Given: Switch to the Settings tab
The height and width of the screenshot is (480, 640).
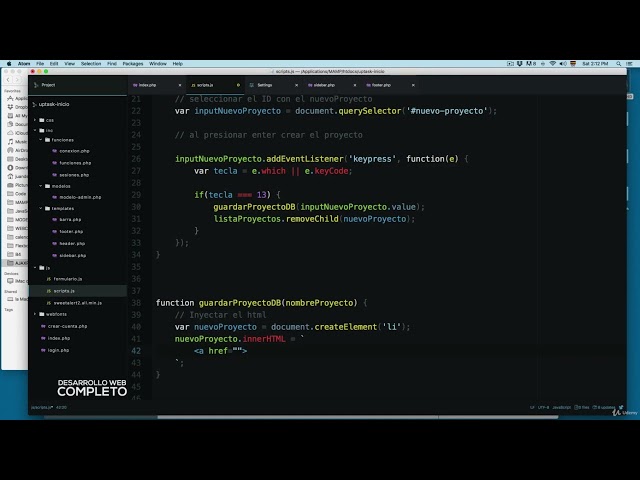Looking at the screenshot, I should click(273, 85).
